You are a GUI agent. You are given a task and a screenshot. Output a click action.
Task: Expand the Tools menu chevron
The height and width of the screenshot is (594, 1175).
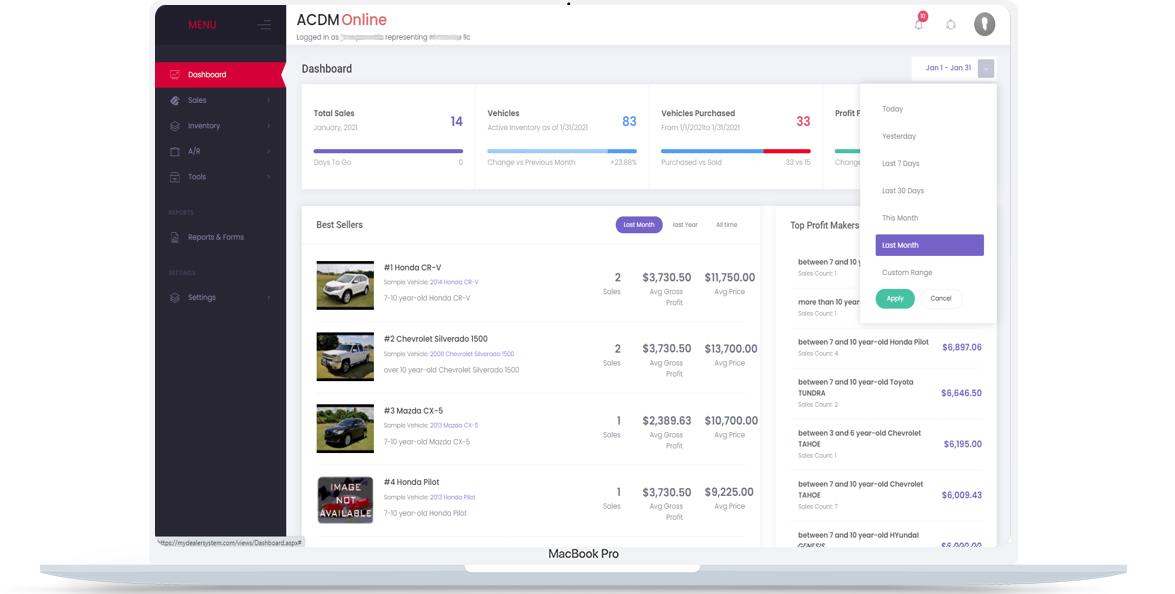[x=268, y=177]
